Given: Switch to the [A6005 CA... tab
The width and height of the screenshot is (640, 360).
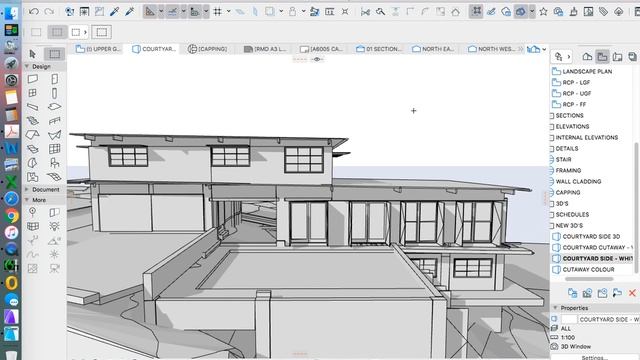Looking at the screenshot, I should (321, 49).
